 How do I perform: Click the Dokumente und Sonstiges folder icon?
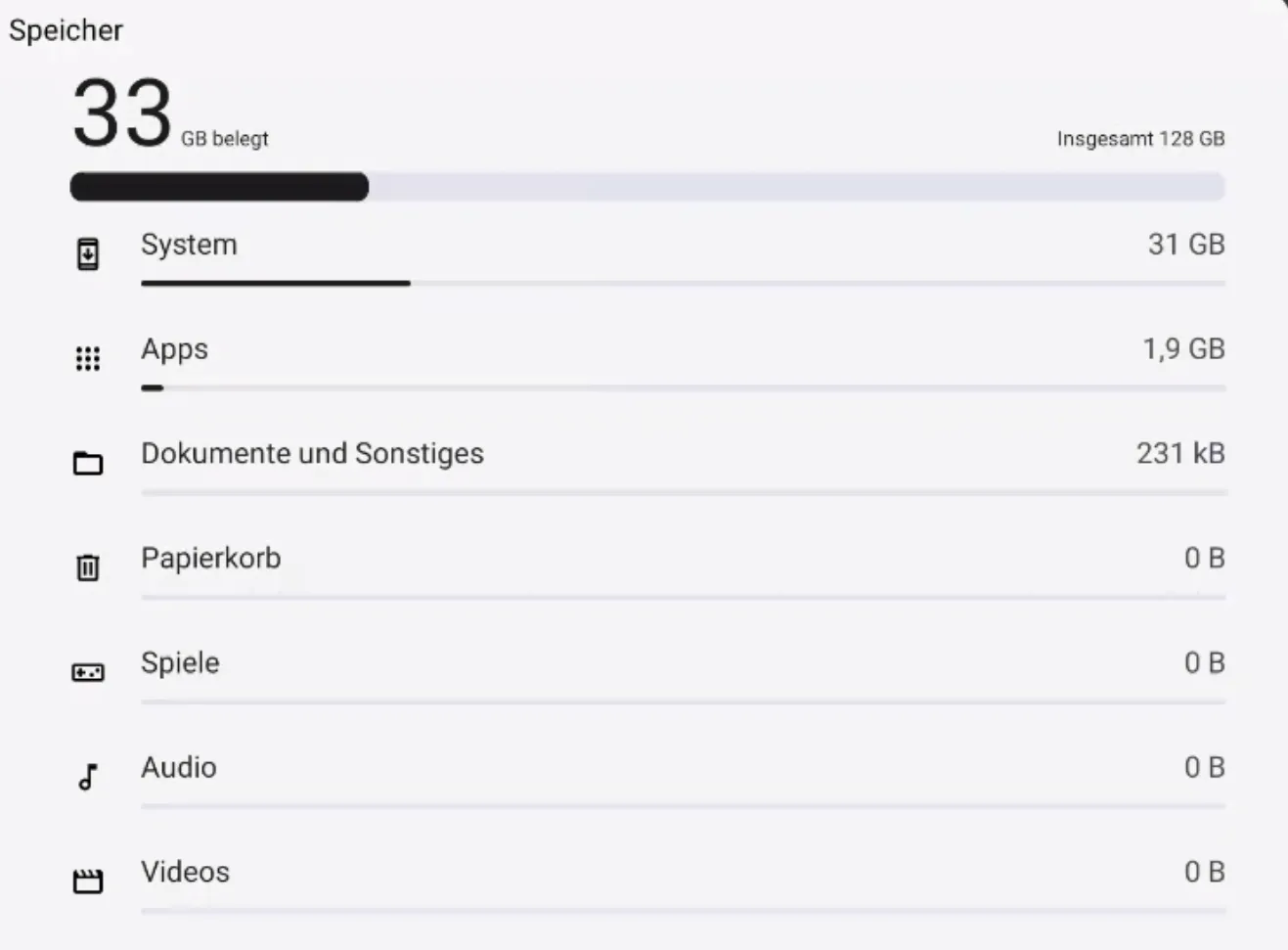(88, 463)
